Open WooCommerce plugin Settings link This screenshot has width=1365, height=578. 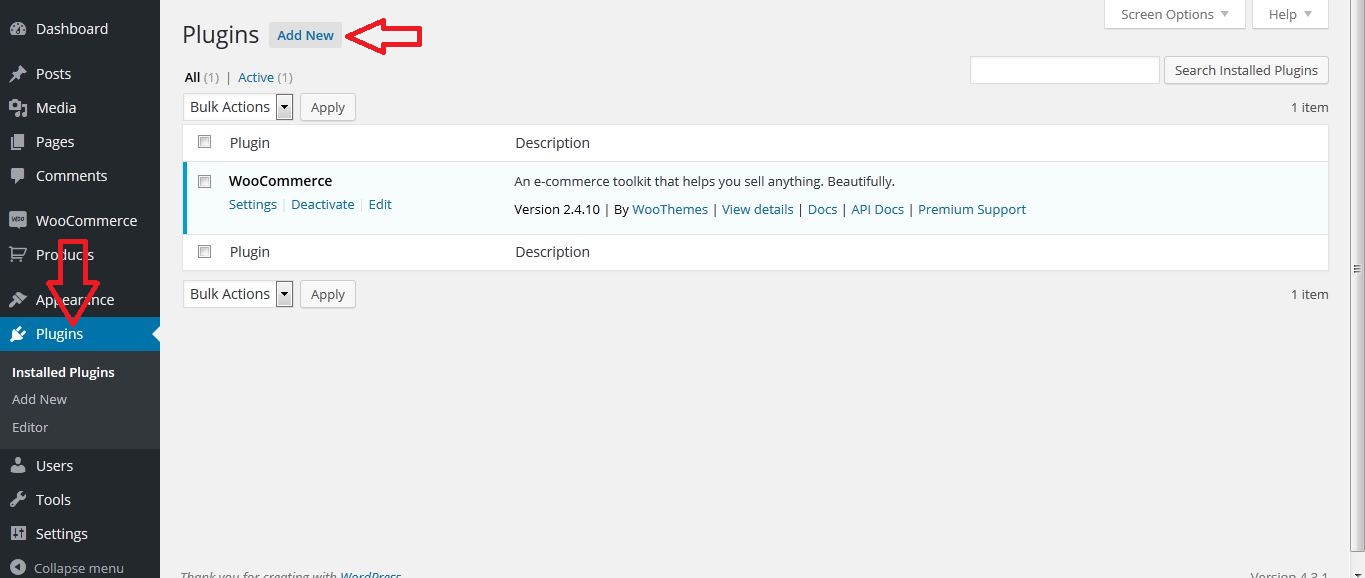click(x=253, y=204)
